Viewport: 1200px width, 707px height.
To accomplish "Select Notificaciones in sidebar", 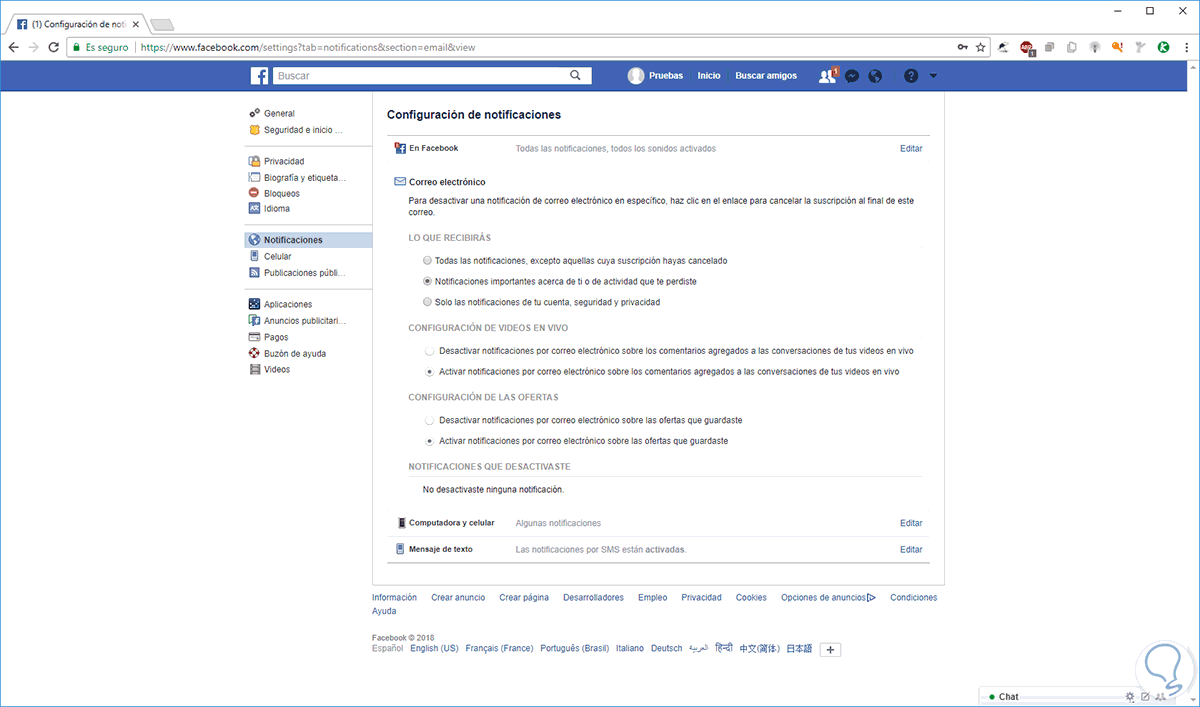I will 308,240.
